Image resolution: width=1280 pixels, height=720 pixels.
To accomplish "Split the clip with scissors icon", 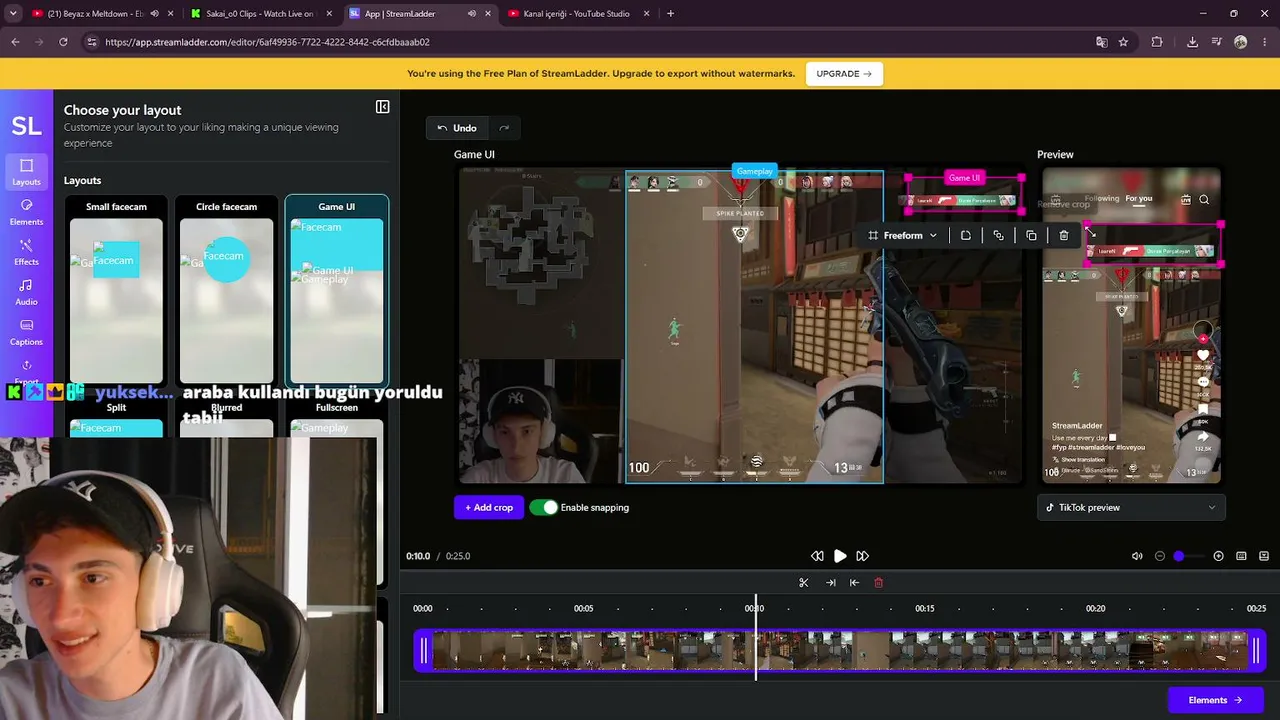I will (x=804, y=583).
